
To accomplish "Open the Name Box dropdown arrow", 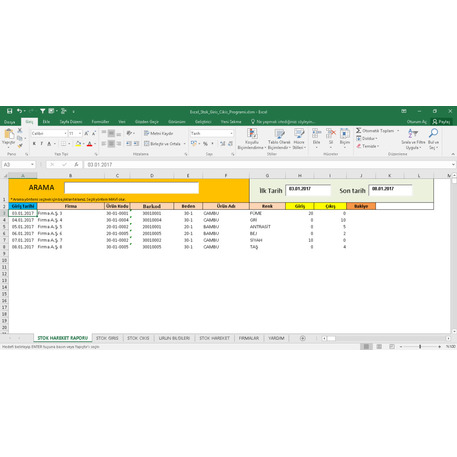I will coord(32,164).
